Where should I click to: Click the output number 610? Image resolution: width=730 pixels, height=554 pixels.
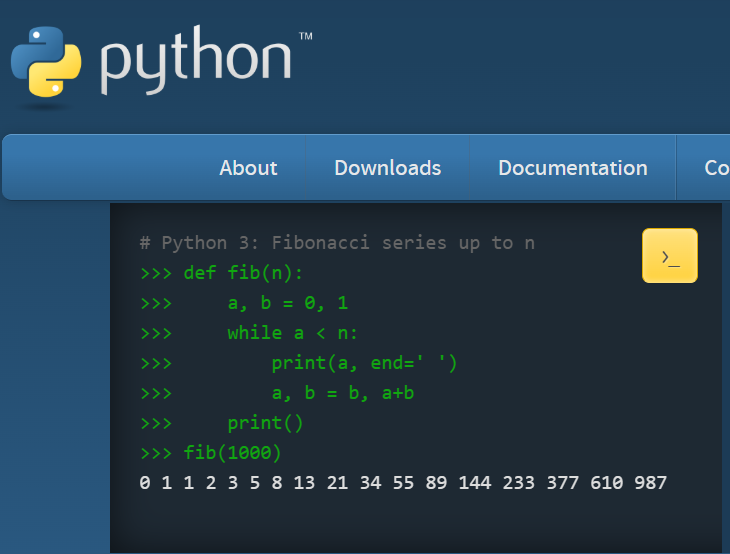606,483
